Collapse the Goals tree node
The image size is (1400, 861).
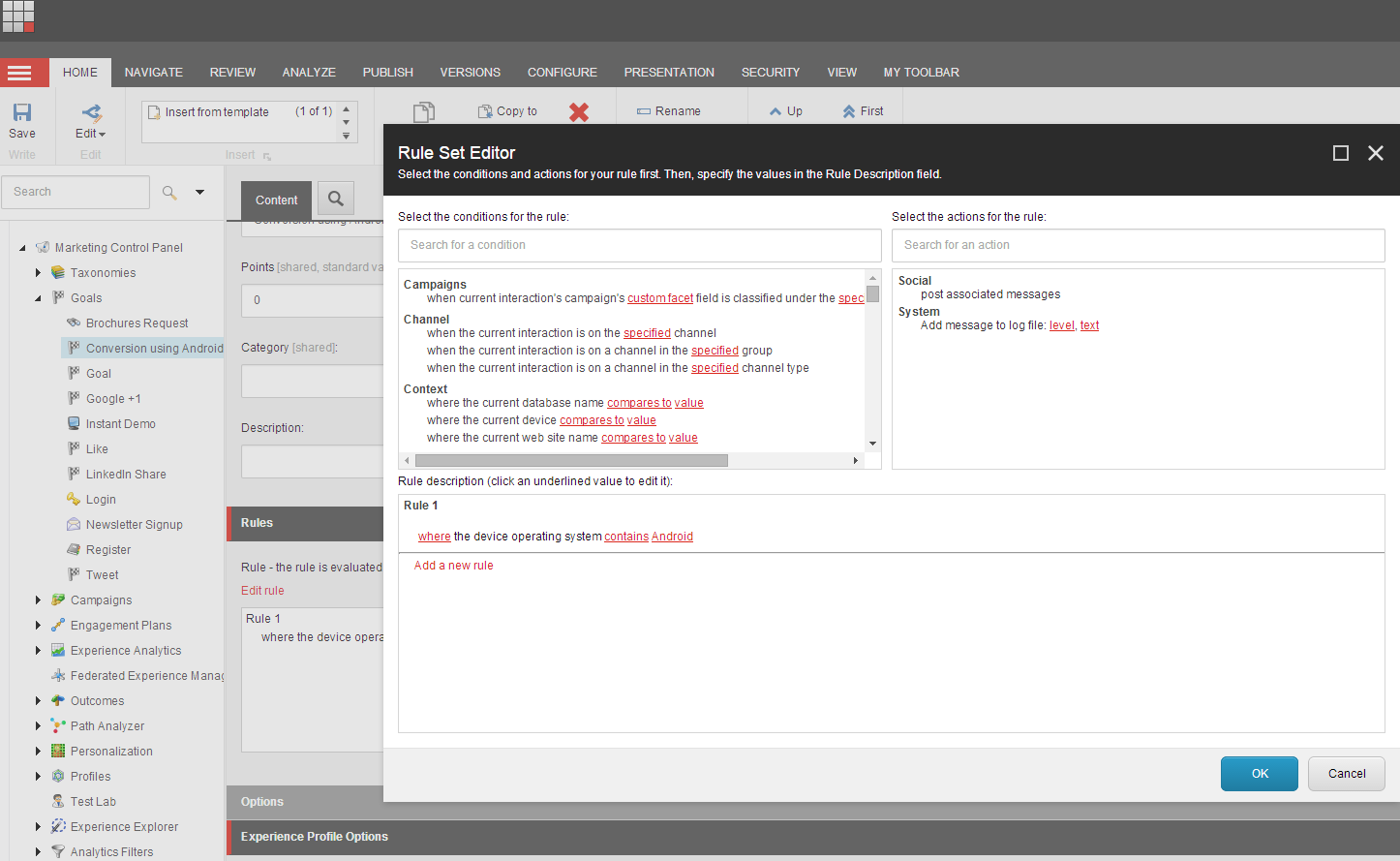[x=38, y=297]
